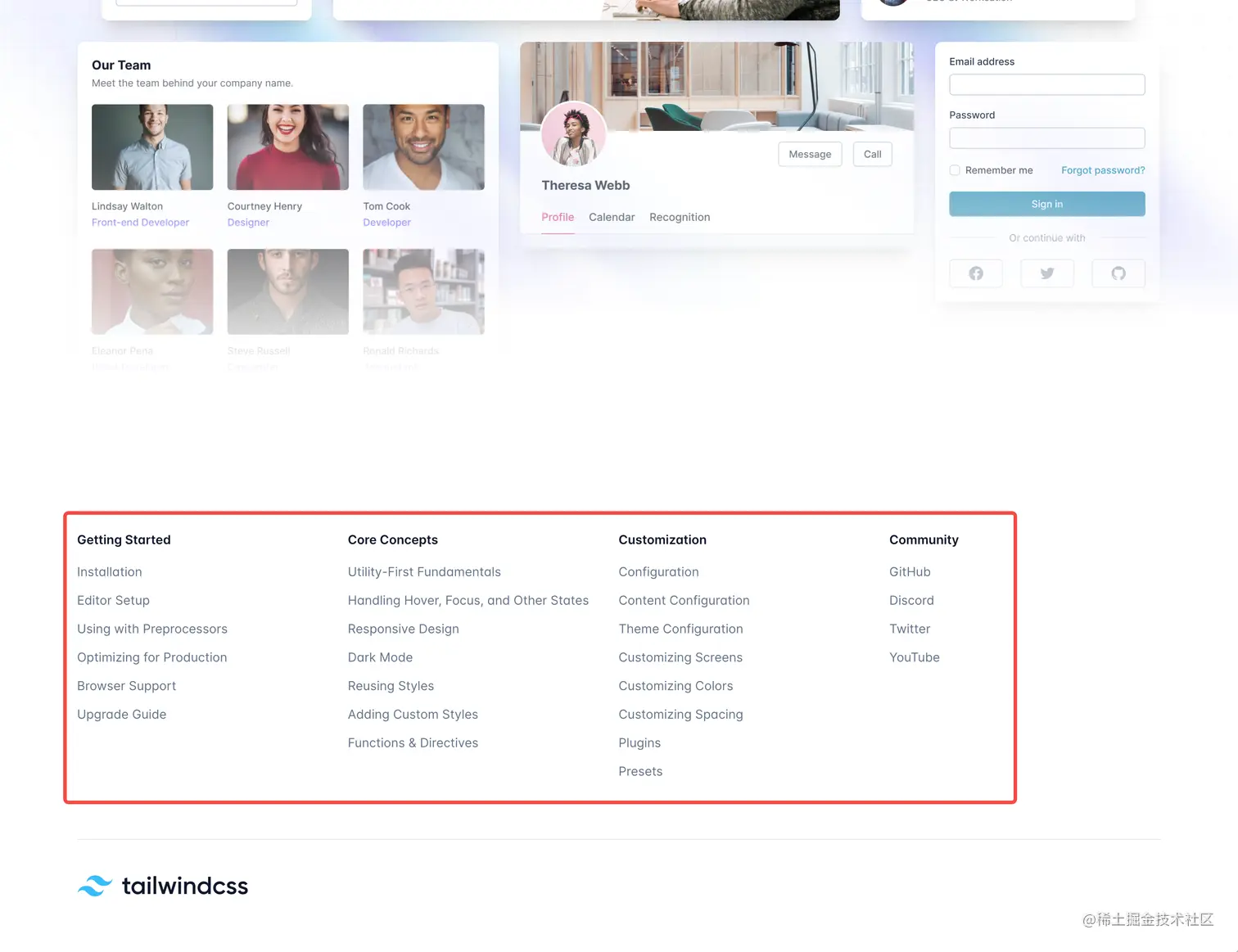Switch to the Recognition tab
Image resolution: width=1238 pixels, height=952 pixels.
click(x=680, y=217)
